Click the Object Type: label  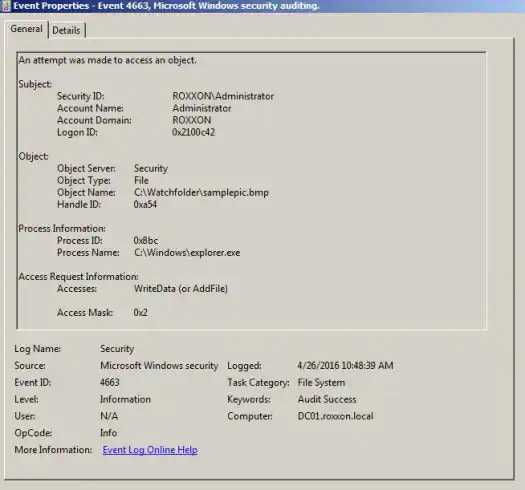(x=84, y=181)
